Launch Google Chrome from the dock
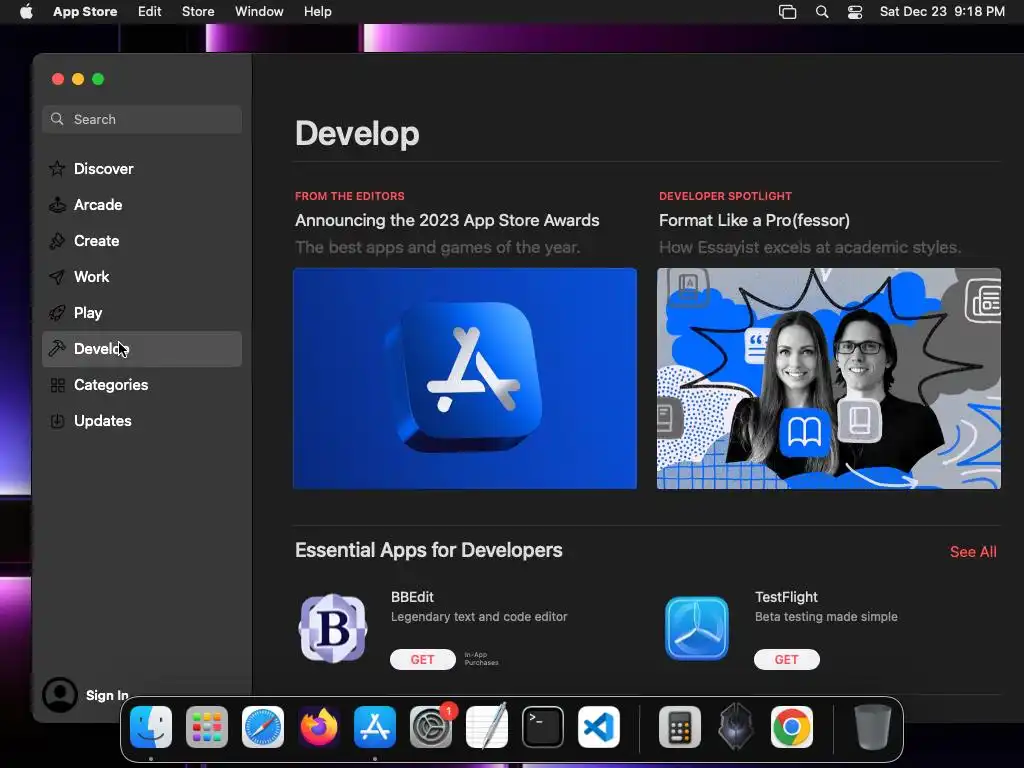This screenshot has height=768, width=1024. [792, 727]
